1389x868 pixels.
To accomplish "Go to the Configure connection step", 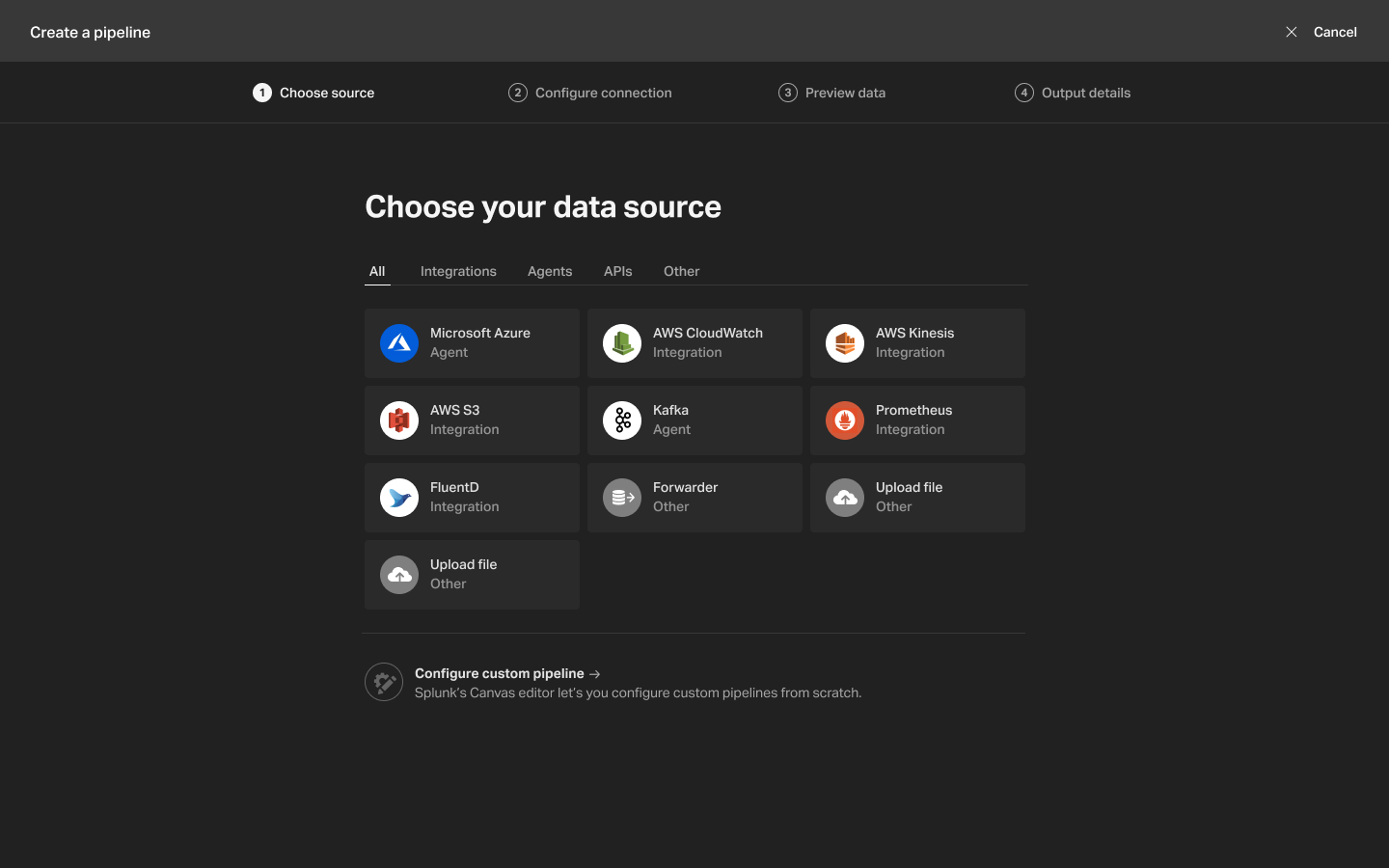I will click(590, 93).
